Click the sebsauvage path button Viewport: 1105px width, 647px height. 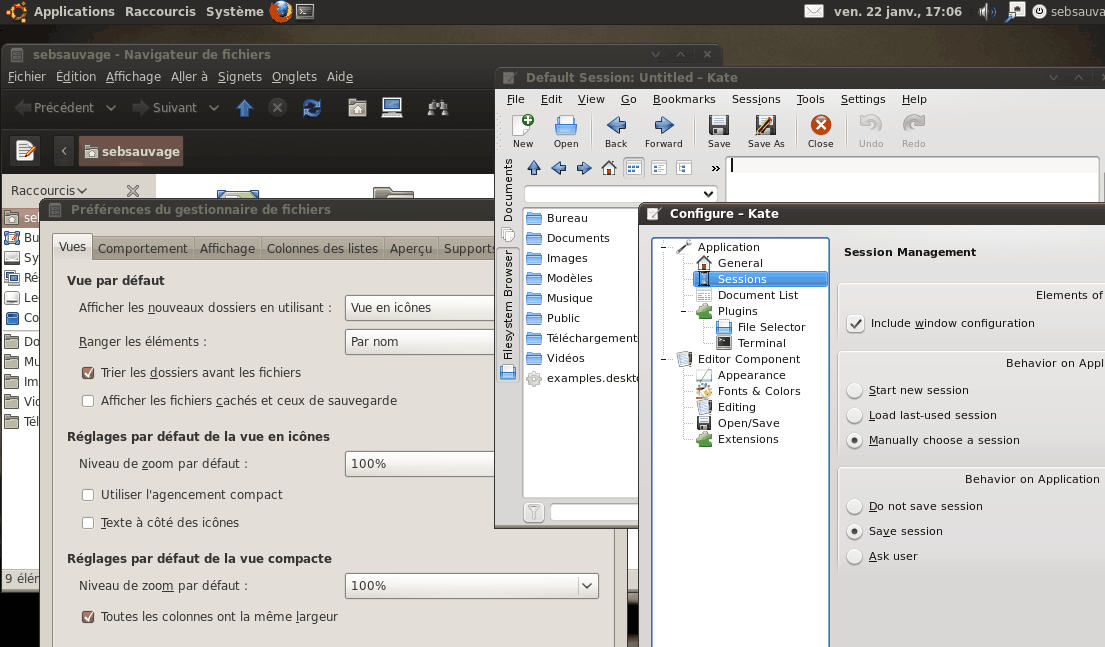click(x=131, y=151)
